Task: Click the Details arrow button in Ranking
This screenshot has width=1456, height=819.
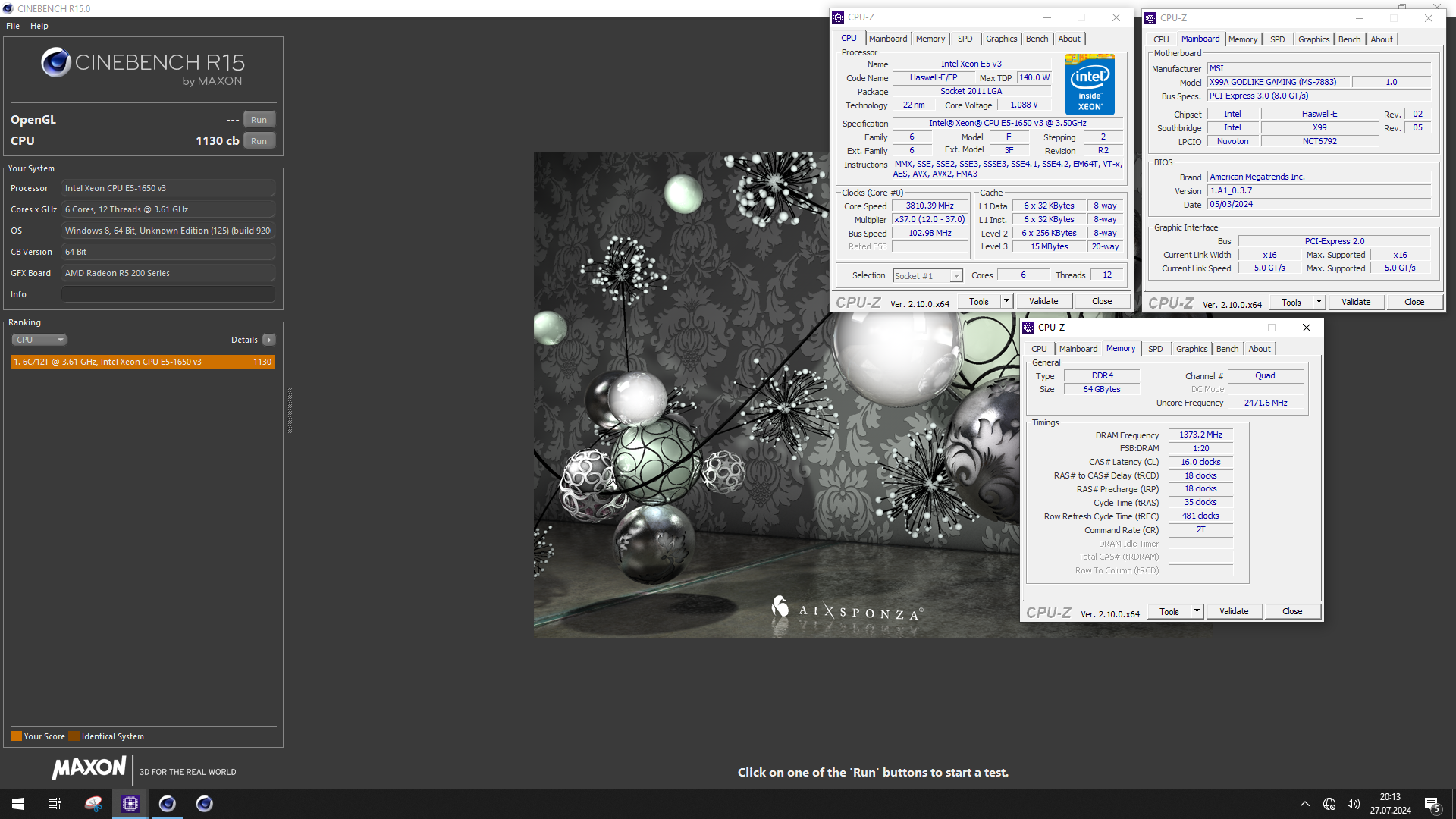Action: pyautogui.click(x=269, y=340)
